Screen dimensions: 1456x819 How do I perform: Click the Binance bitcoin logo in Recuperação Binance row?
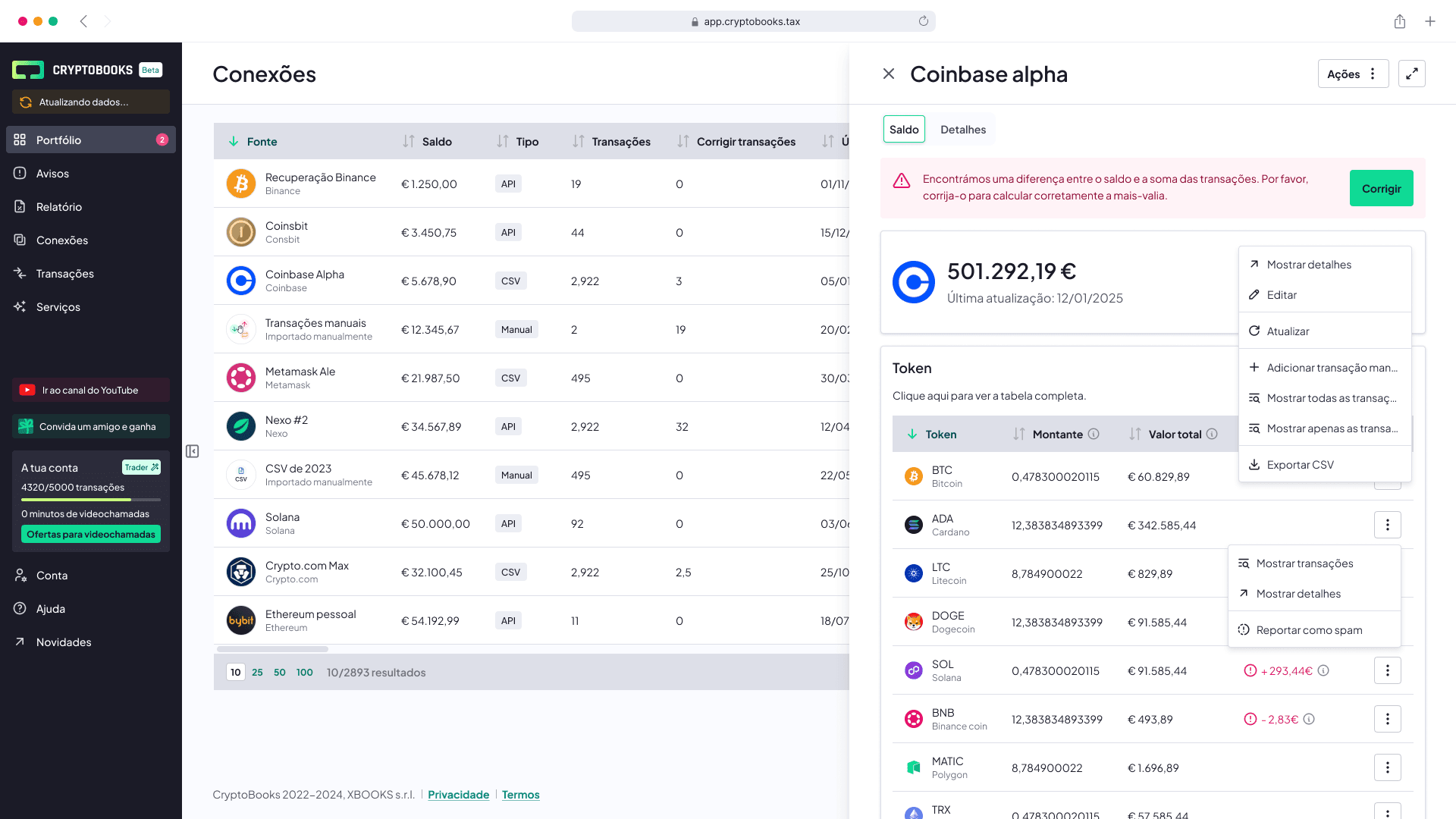(241, 184)
